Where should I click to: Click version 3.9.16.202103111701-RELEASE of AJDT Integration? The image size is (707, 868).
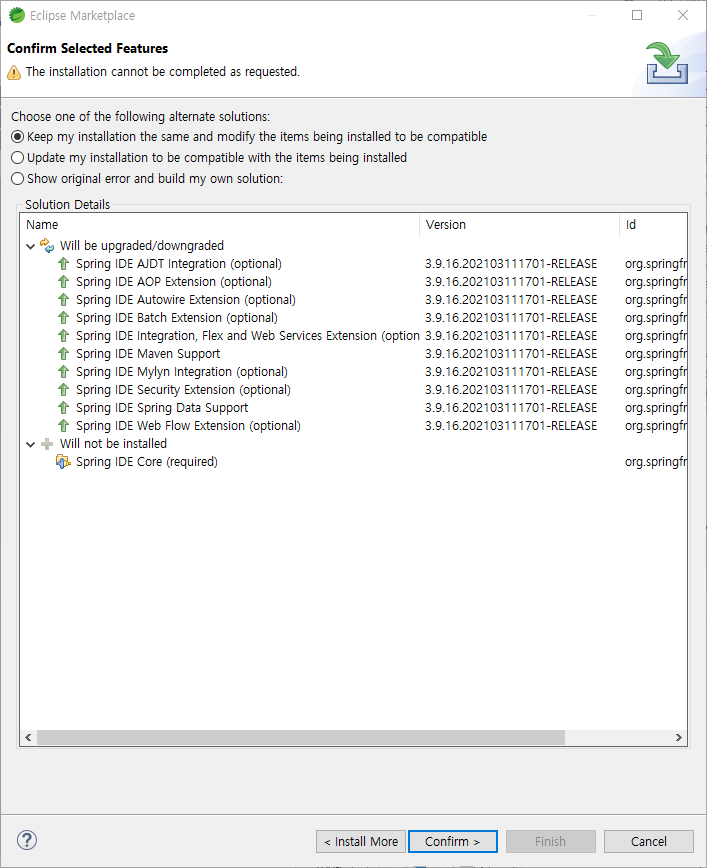pyautogui.click(x=511, y=264)
